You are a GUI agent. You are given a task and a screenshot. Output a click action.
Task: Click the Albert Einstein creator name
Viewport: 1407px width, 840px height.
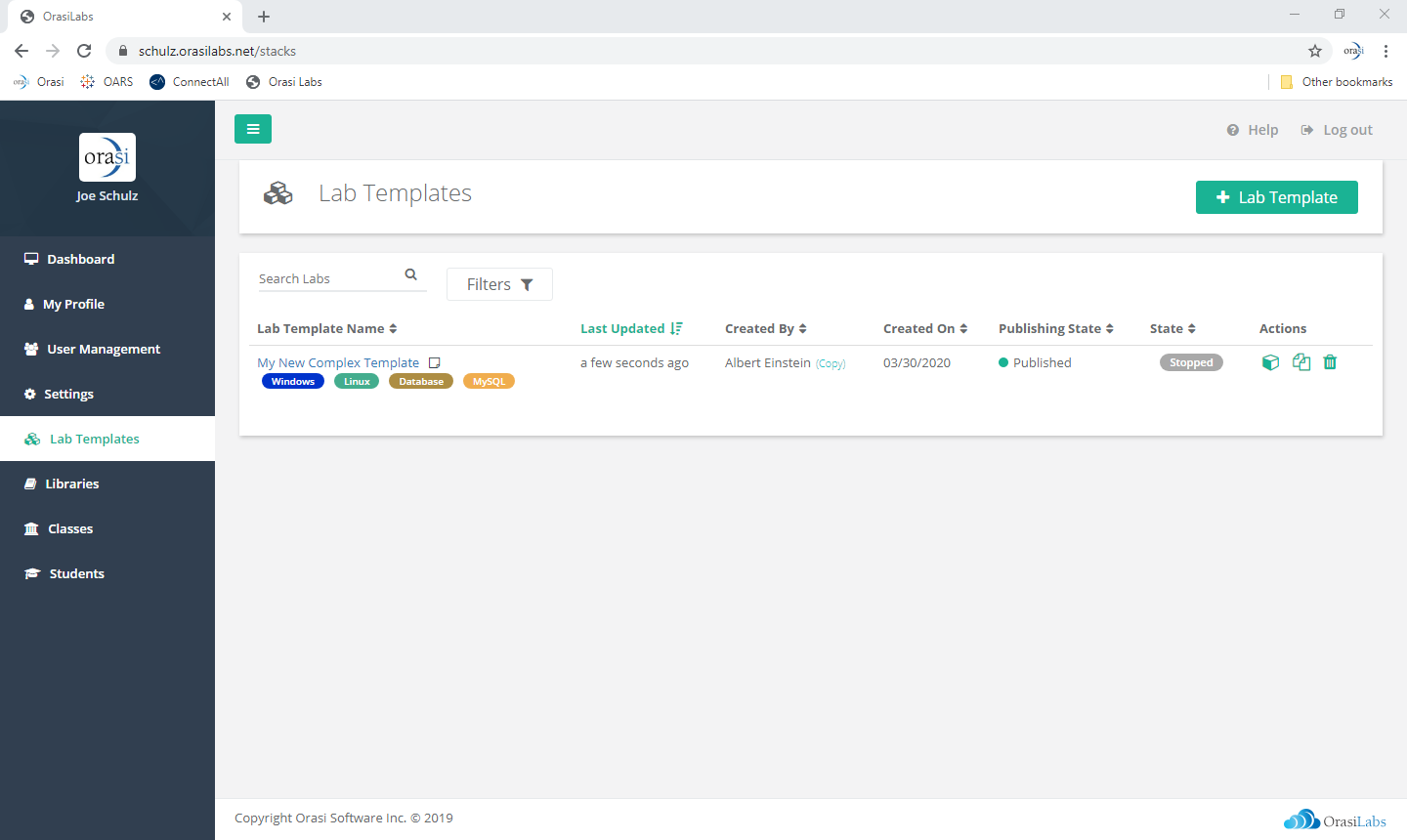pyautogui.click(x=768, y=362)
